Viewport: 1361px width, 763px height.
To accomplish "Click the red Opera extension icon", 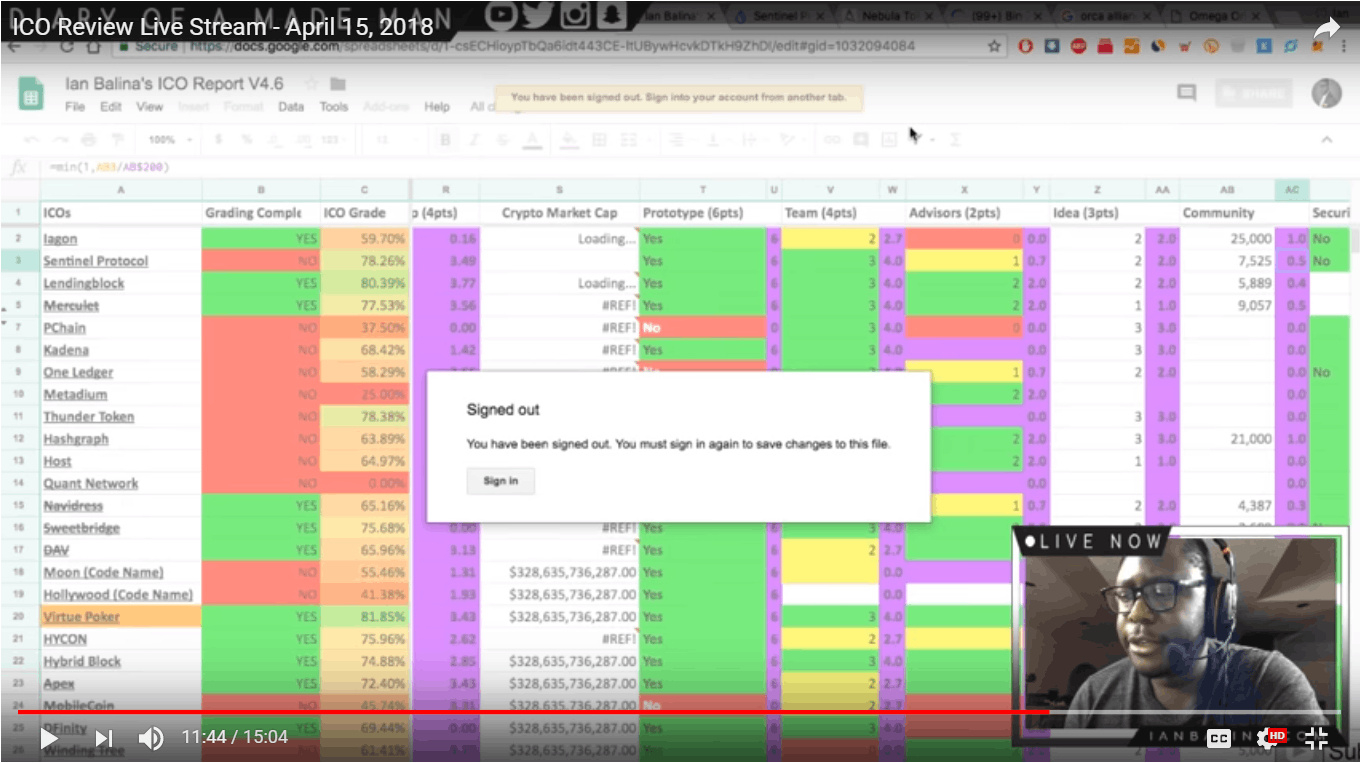I will tap(1026, 47).
